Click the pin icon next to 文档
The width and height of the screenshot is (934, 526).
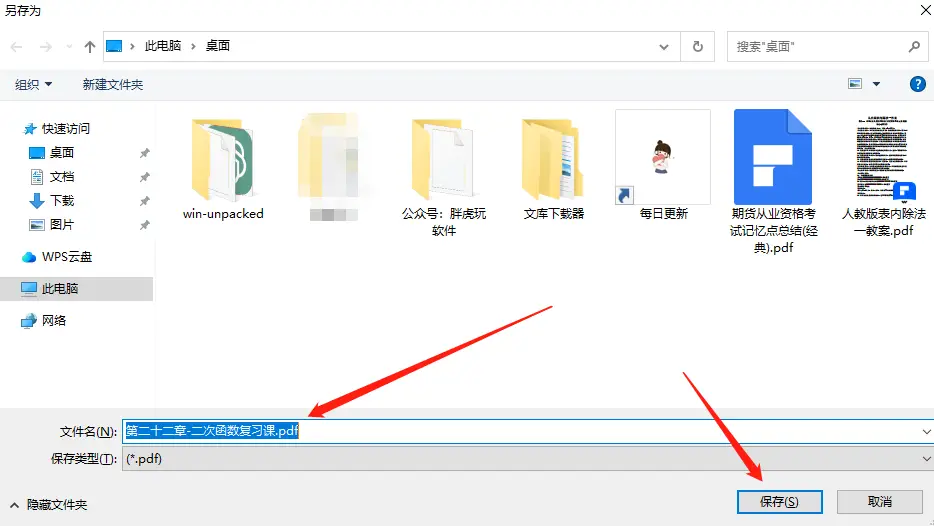click(x=144, y=177)
